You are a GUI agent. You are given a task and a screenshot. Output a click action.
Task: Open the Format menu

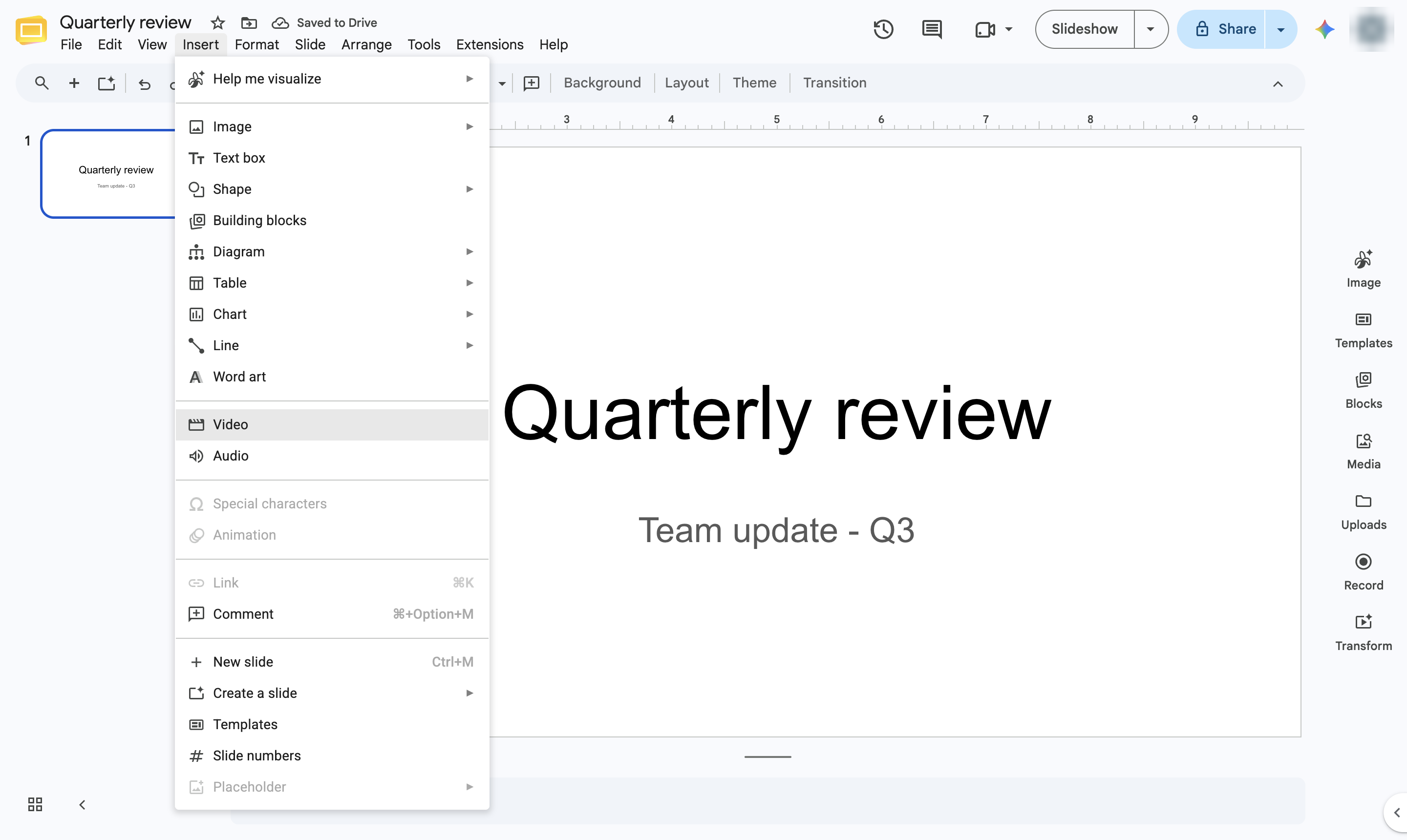[256, 45]
